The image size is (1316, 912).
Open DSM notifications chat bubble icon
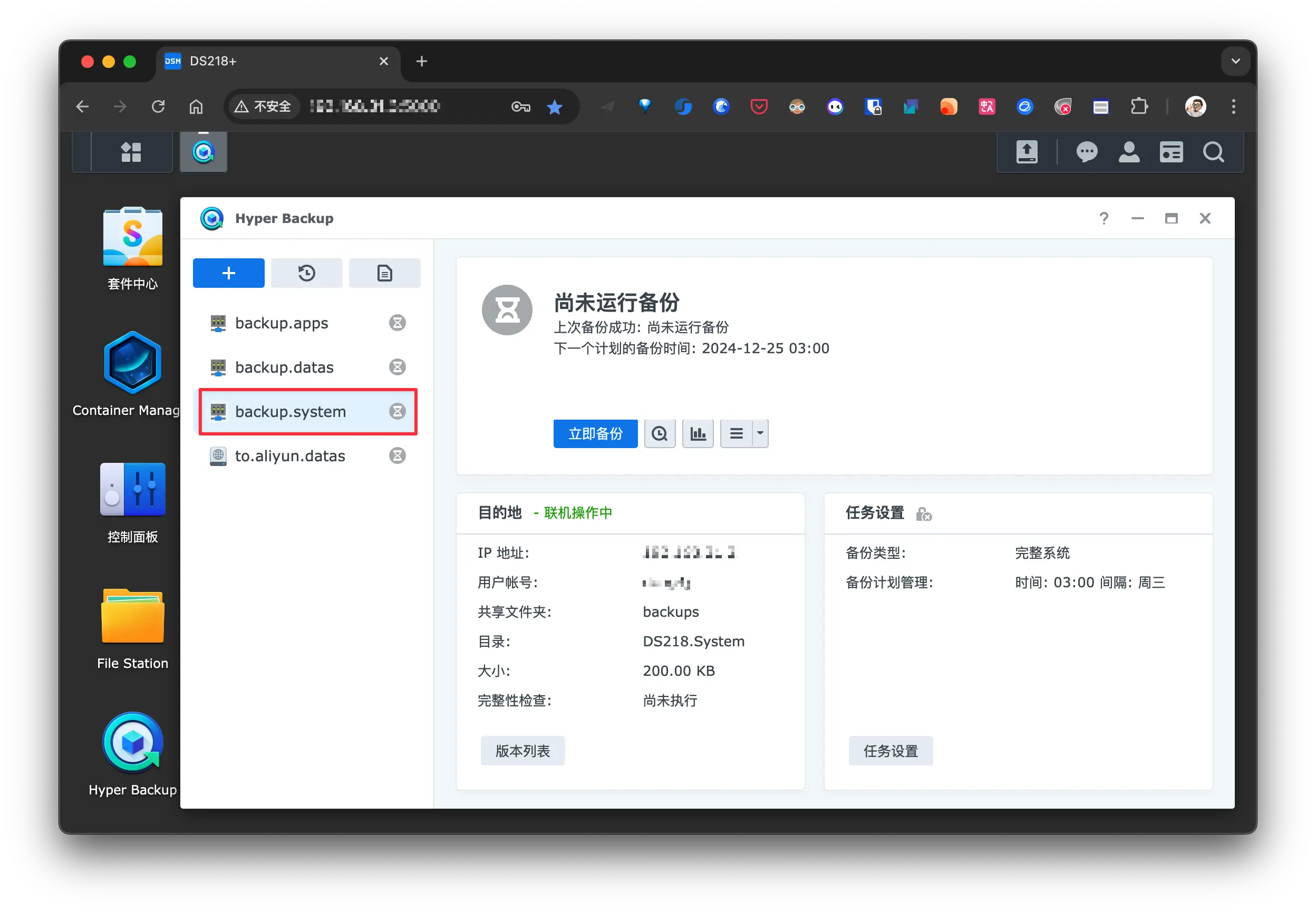[x=1086, y=152]
